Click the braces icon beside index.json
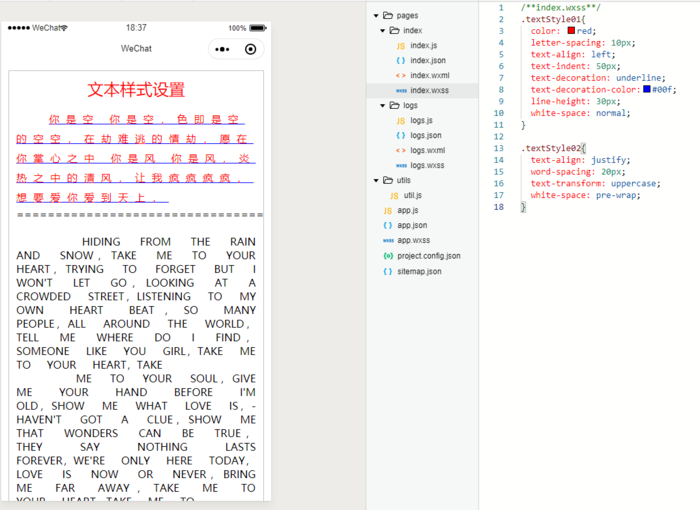 400,60
